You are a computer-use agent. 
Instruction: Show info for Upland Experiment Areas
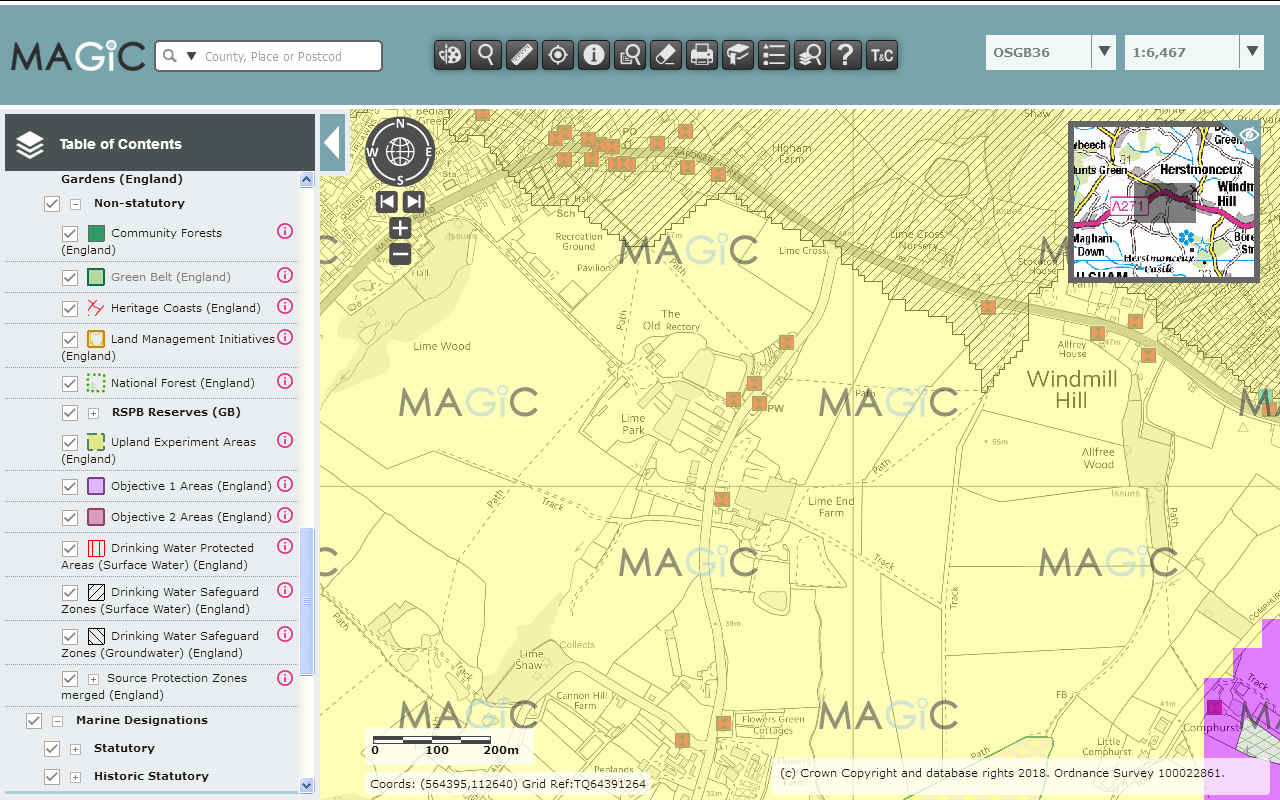[284, 440]
